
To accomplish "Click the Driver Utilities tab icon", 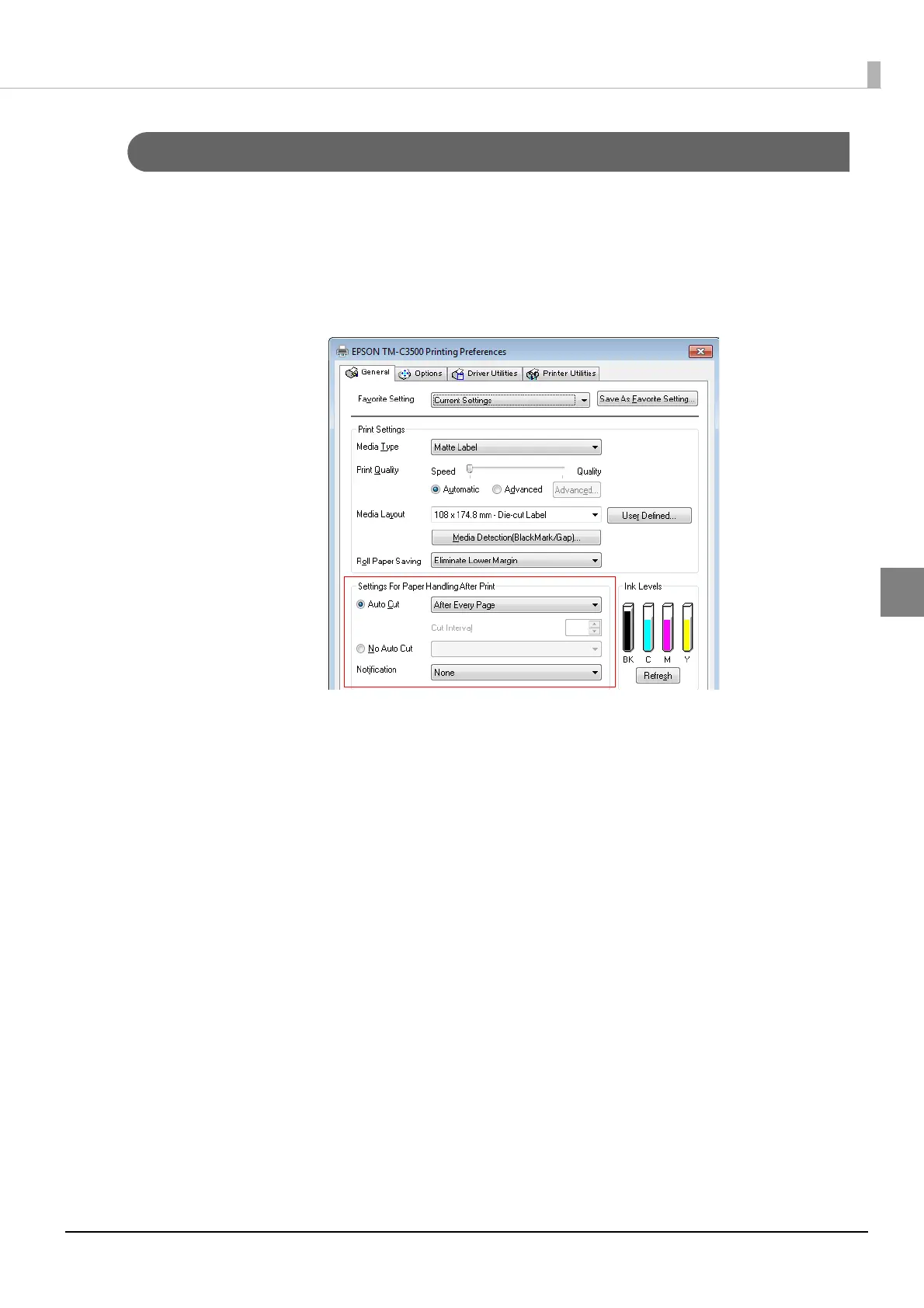I will 458,374.
